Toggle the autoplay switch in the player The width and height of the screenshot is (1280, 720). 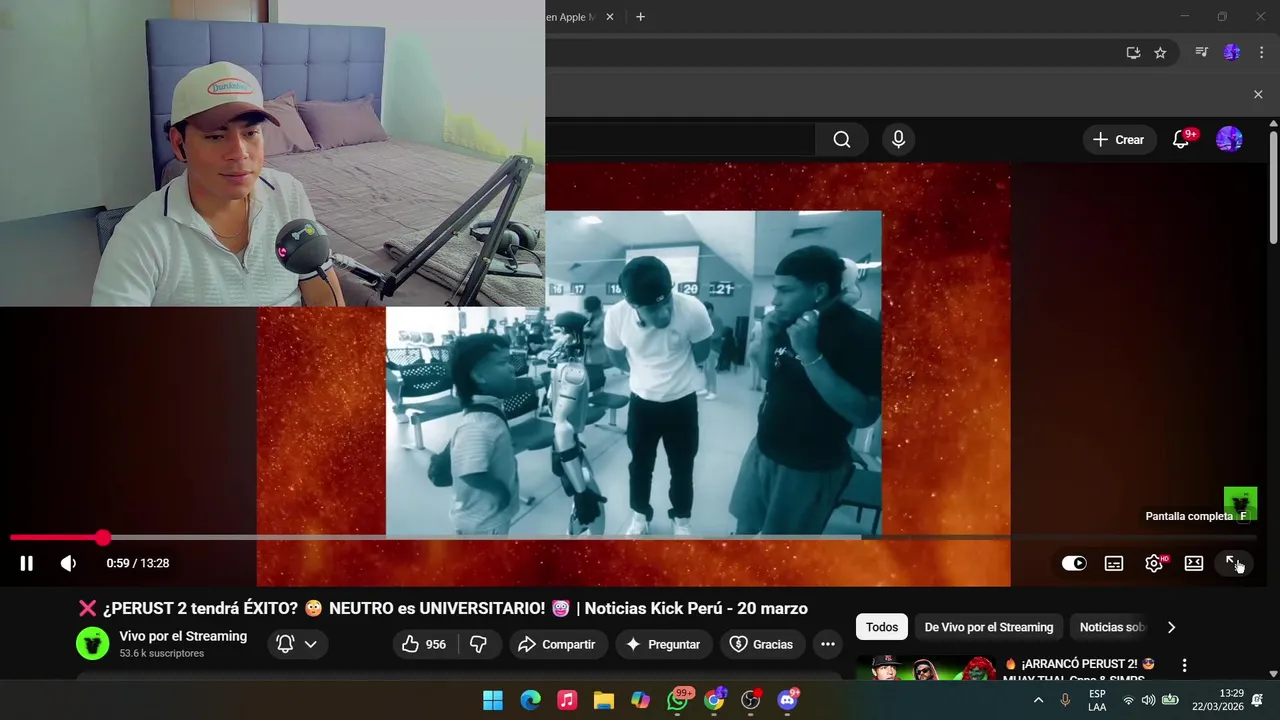(x=1074, y=563)
